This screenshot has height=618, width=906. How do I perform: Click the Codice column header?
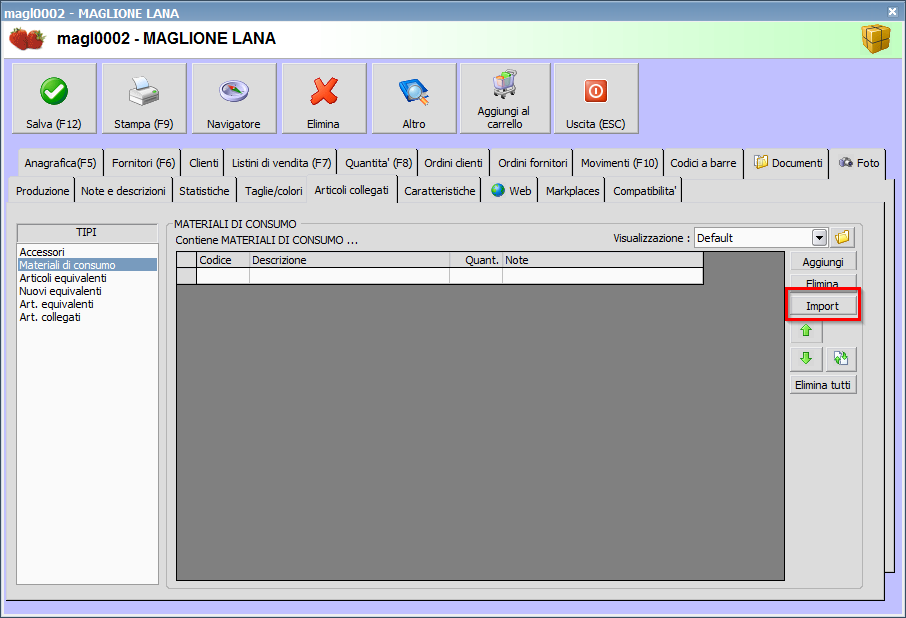(222, 260)
